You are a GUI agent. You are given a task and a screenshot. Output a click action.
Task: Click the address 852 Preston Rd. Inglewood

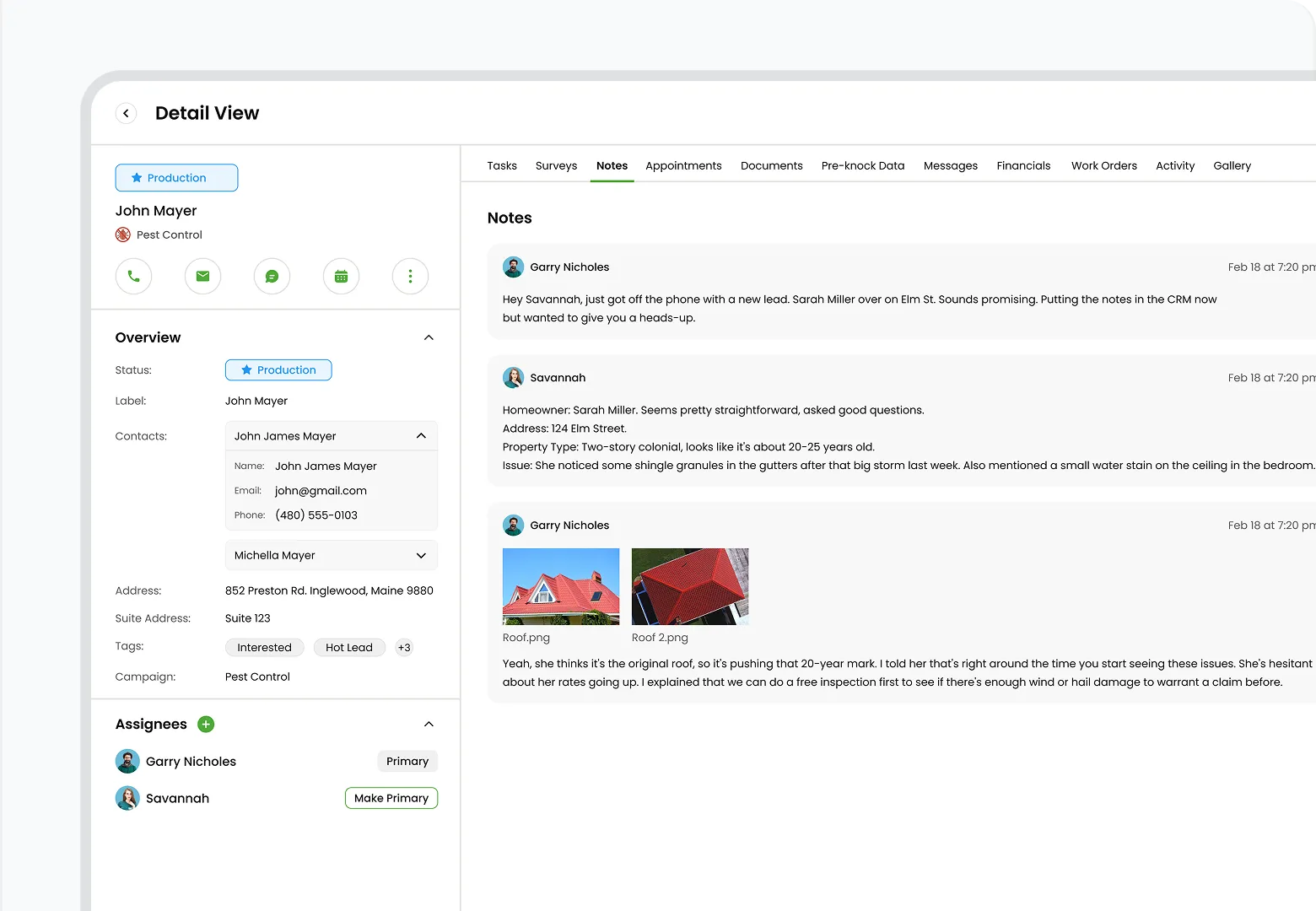click(329, 590)
